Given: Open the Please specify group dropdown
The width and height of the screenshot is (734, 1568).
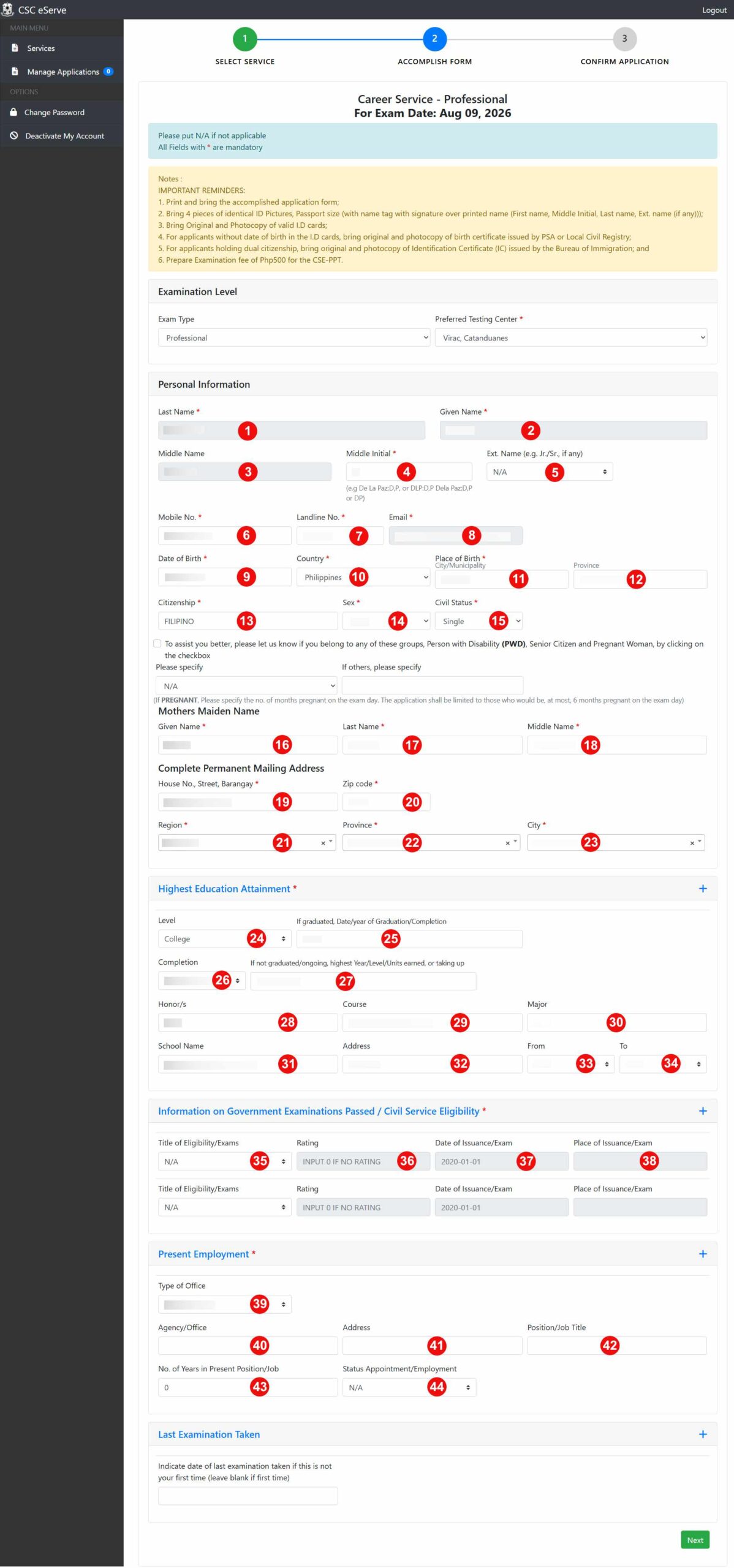Looking at the screenshot, I should click(x=246, y=686).
